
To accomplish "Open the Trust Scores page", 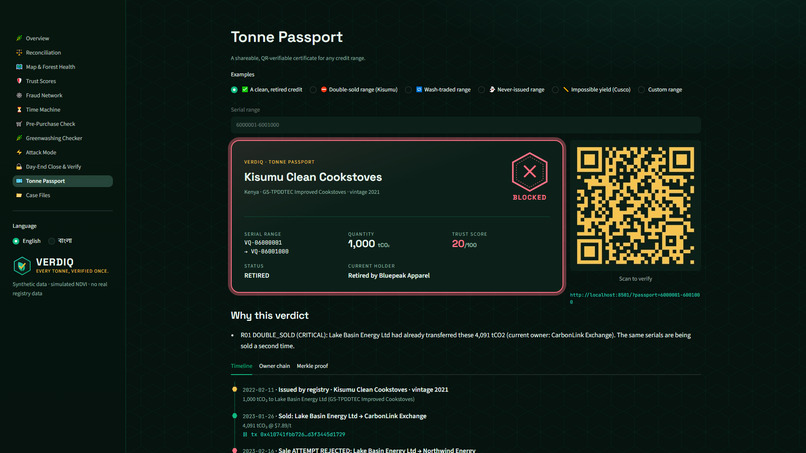I will point(62,81).
